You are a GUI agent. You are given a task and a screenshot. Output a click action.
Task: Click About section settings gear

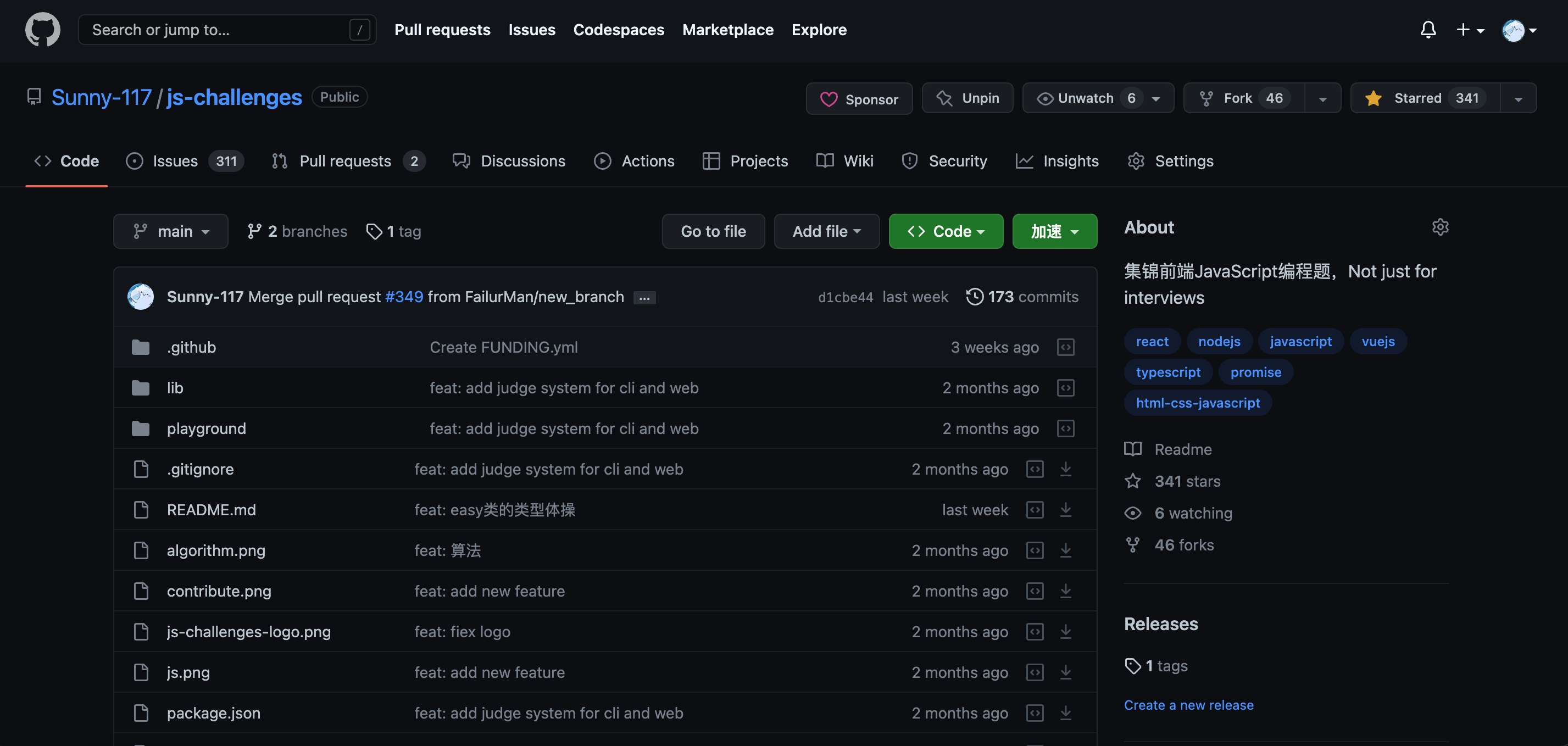pyautogui.click(x=1440, y=227)
